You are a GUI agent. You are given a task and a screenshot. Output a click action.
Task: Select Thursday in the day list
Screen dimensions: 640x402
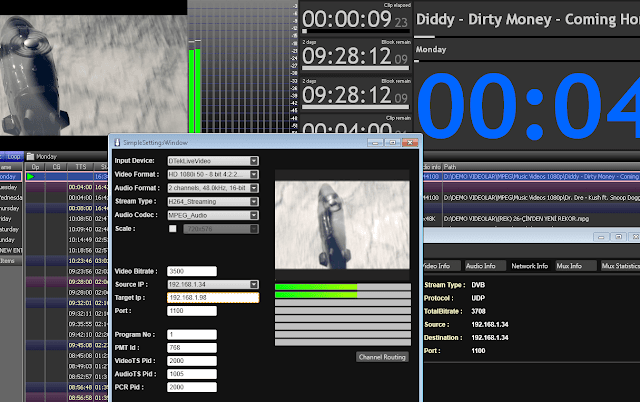coord(11,208)
